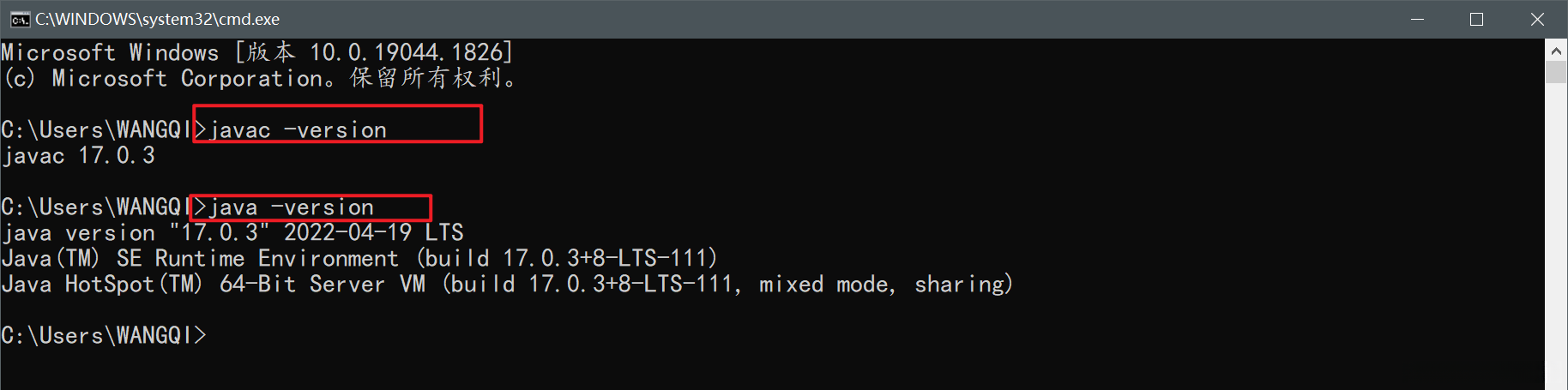Click the 'mixed mode, sharing' text
This screenshot has height=390, width=1568.
[885, 285]
